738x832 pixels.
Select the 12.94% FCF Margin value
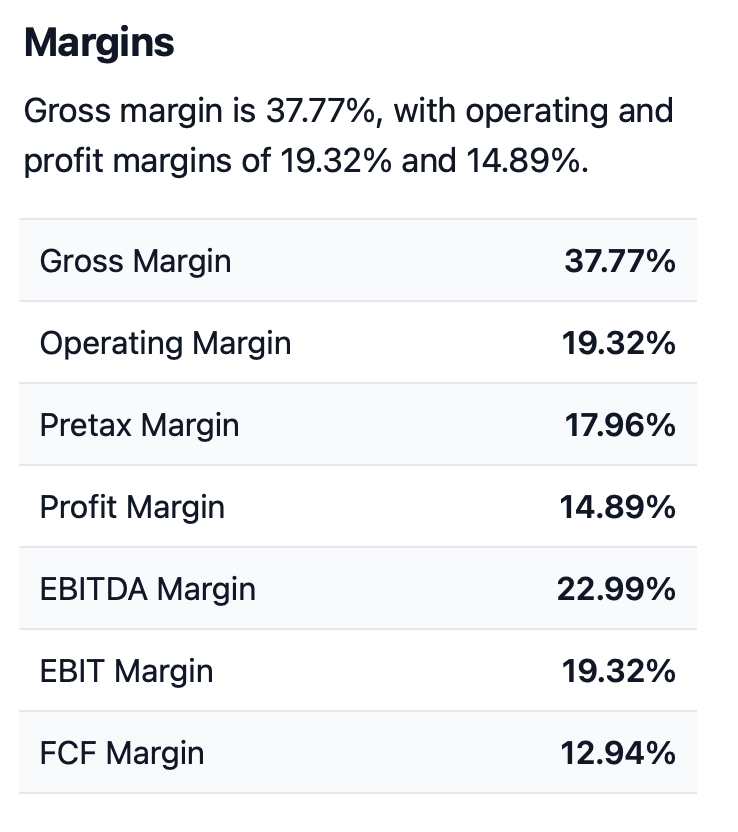click(618, 753)
